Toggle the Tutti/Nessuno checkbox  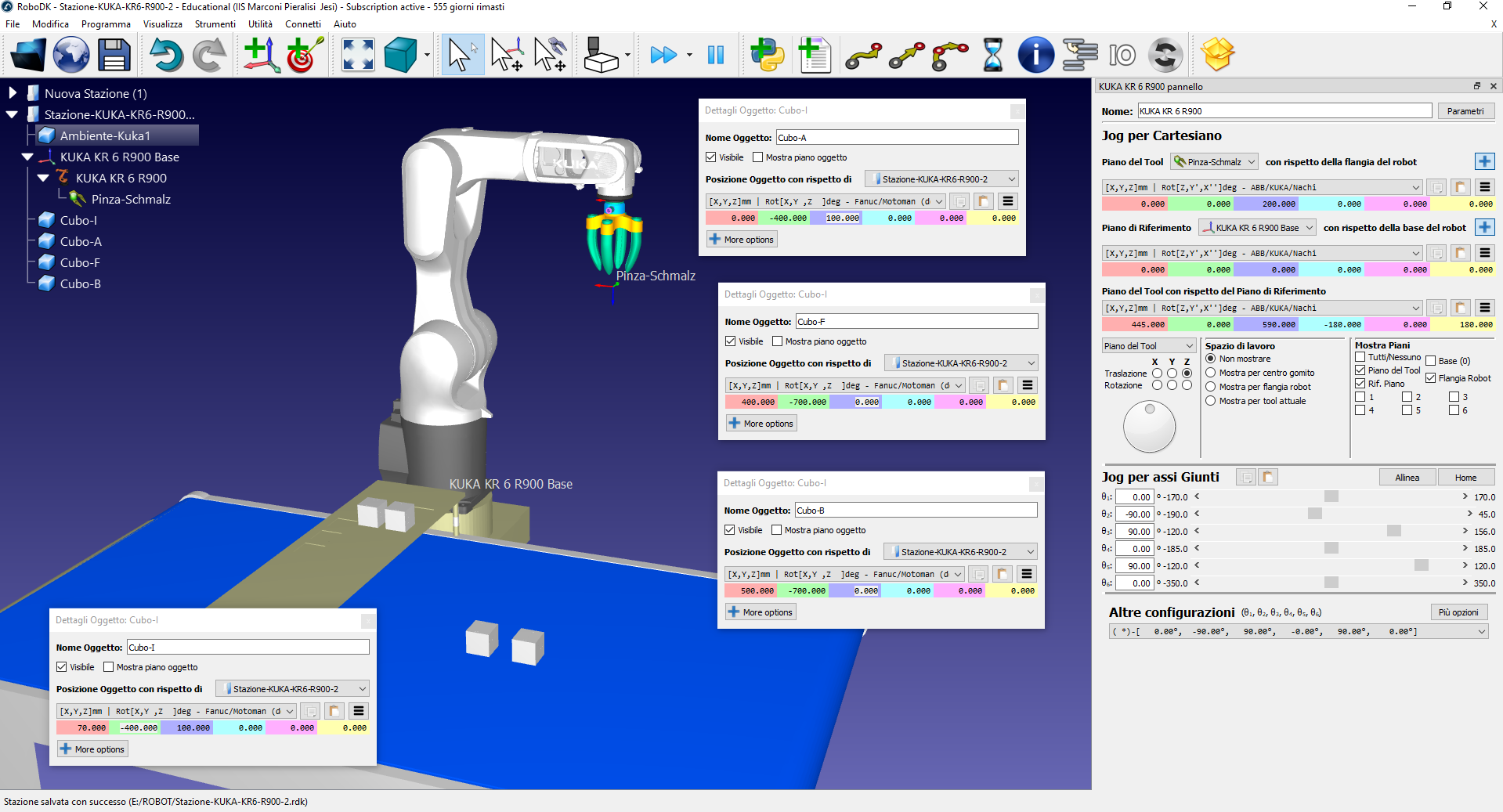point(1360,357)
